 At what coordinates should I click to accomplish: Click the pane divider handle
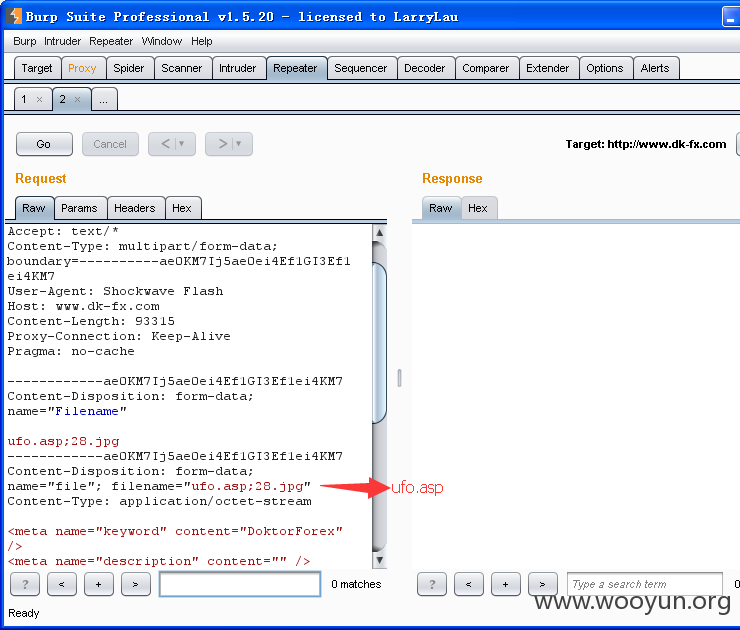click(x=399, y=378)
